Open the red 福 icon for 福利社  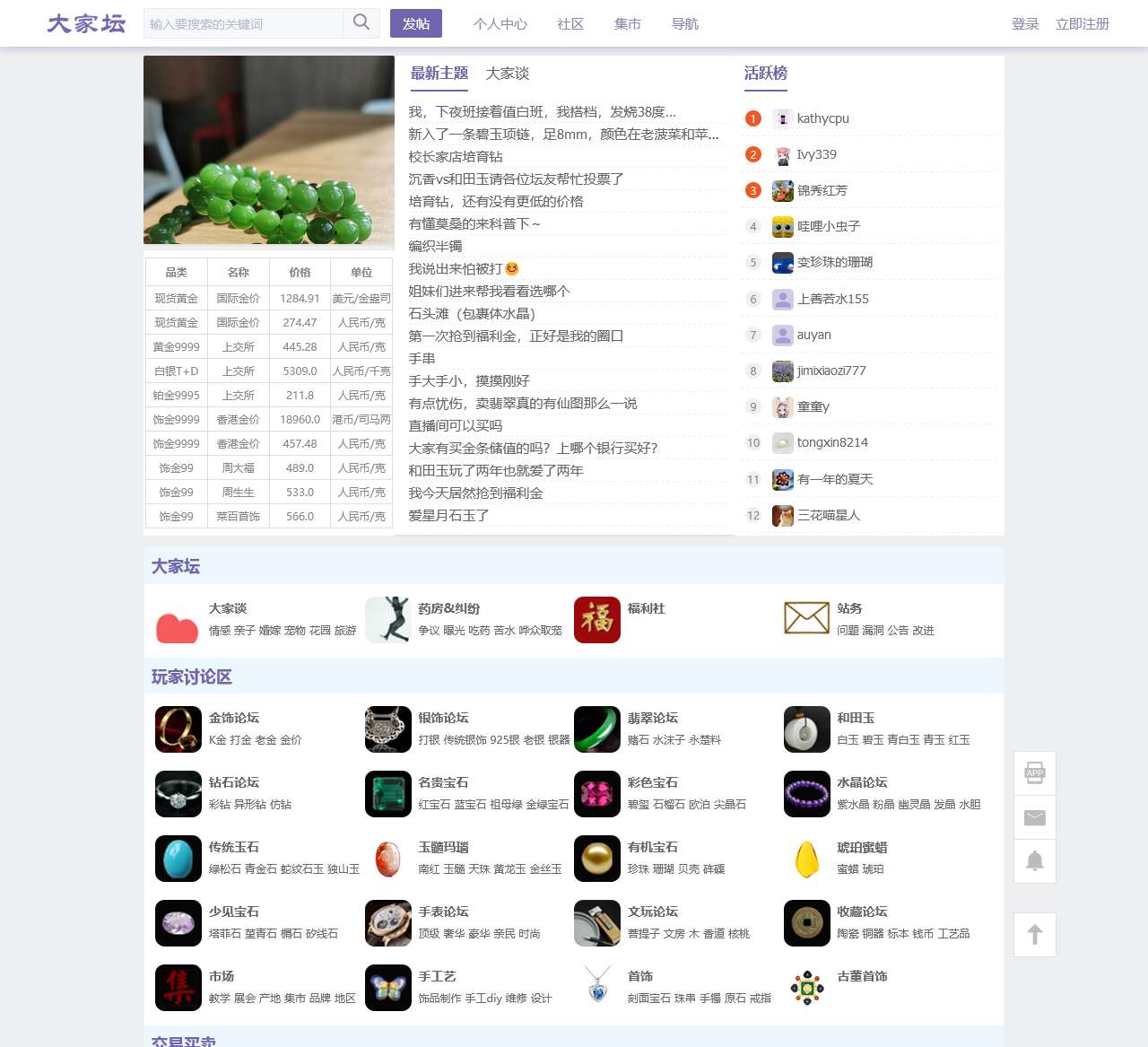click(x=597, y=620)
